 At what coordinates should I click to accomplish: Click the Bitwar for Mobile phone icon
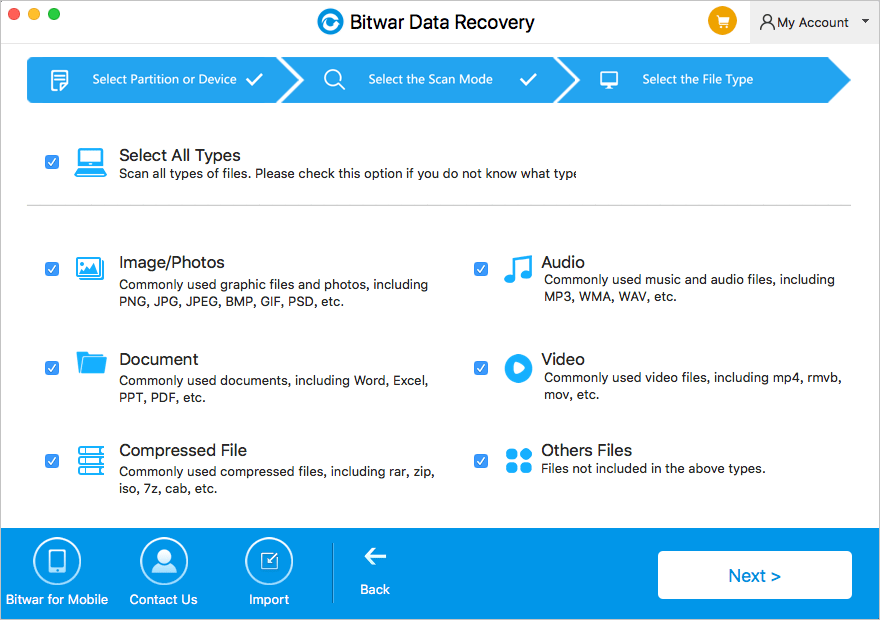pyautogui.click(x=57, y=561)
